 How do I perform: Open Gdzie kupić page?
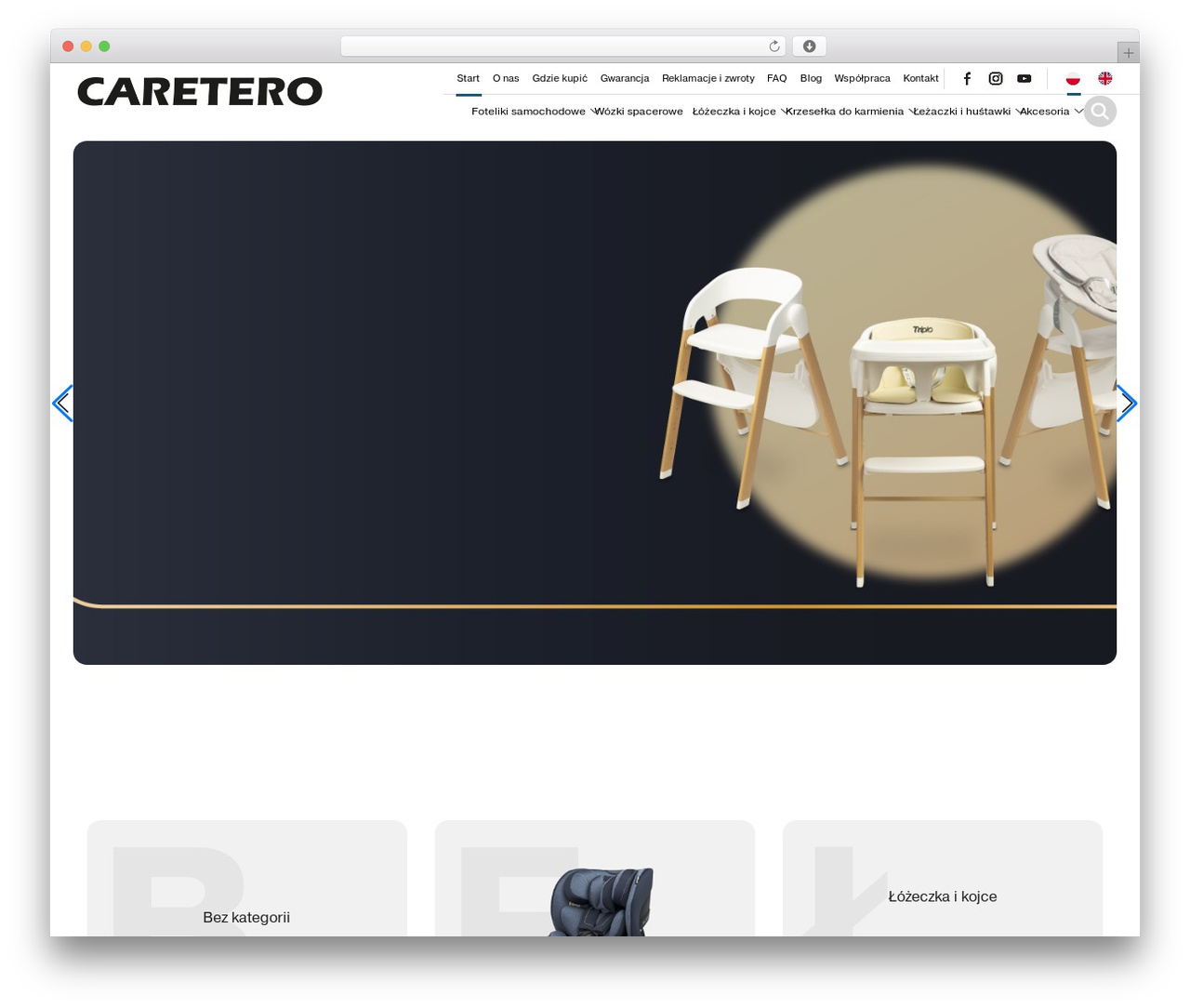(x=560, y=79)
